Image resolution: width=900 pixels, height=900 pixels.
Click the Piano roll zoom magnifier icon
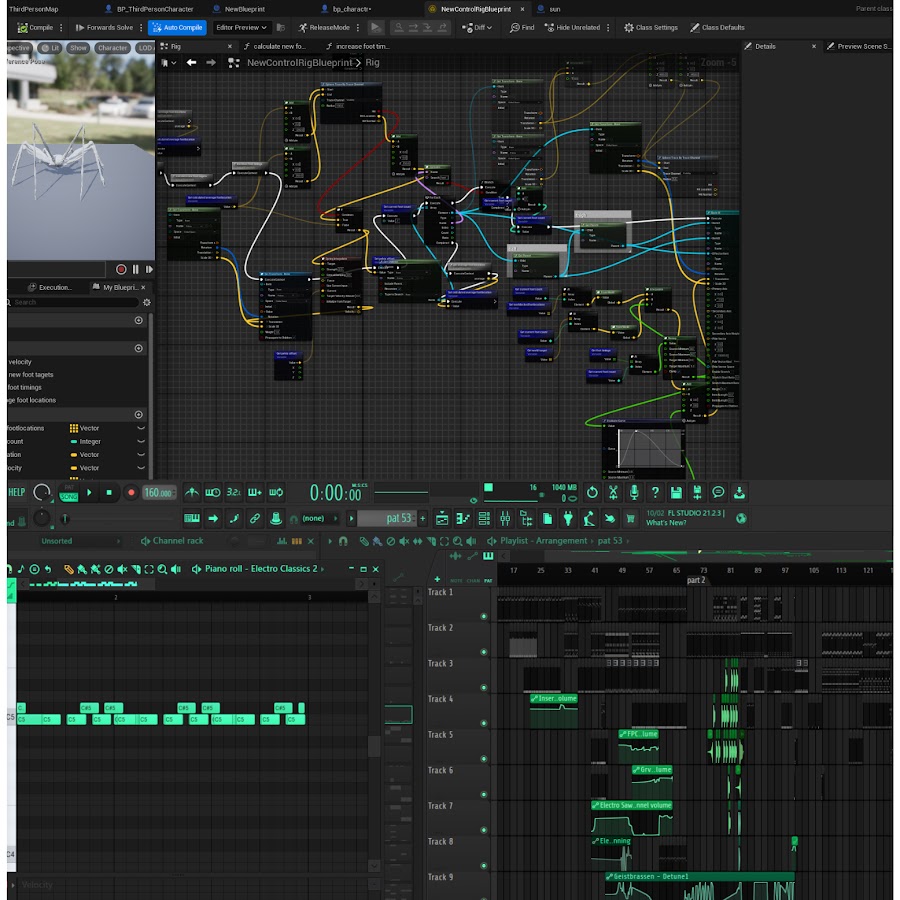162,569
